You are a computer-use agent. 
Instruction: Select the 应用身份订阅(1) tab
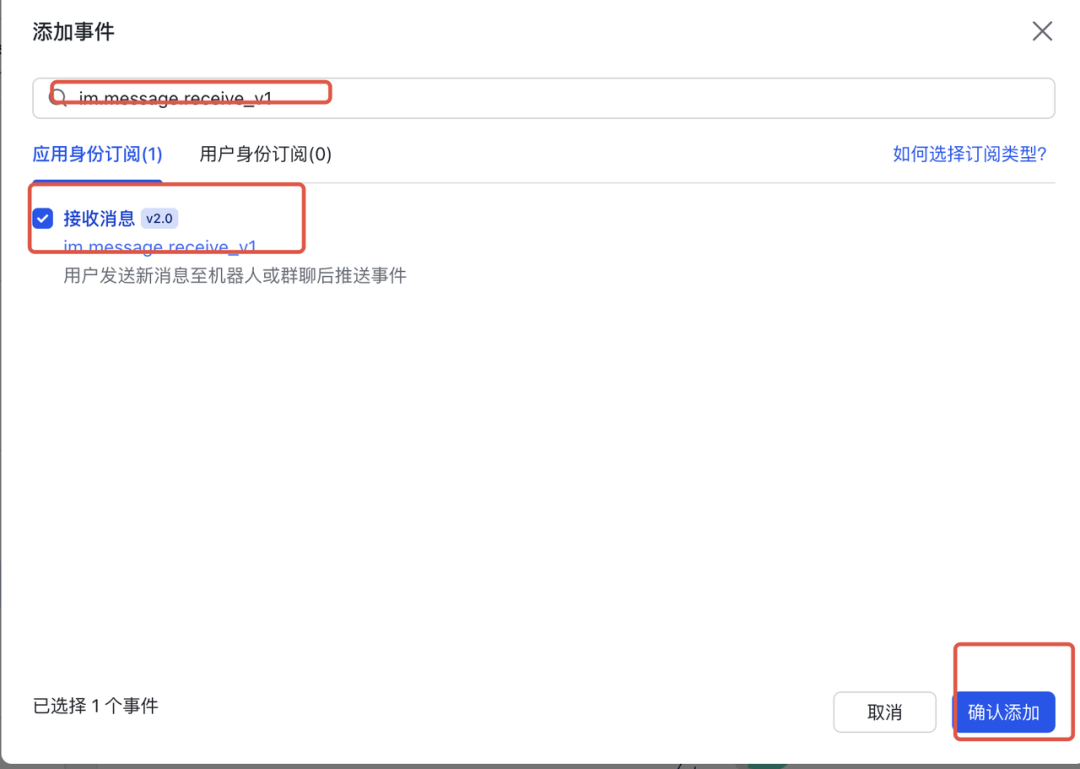point(97,154)
